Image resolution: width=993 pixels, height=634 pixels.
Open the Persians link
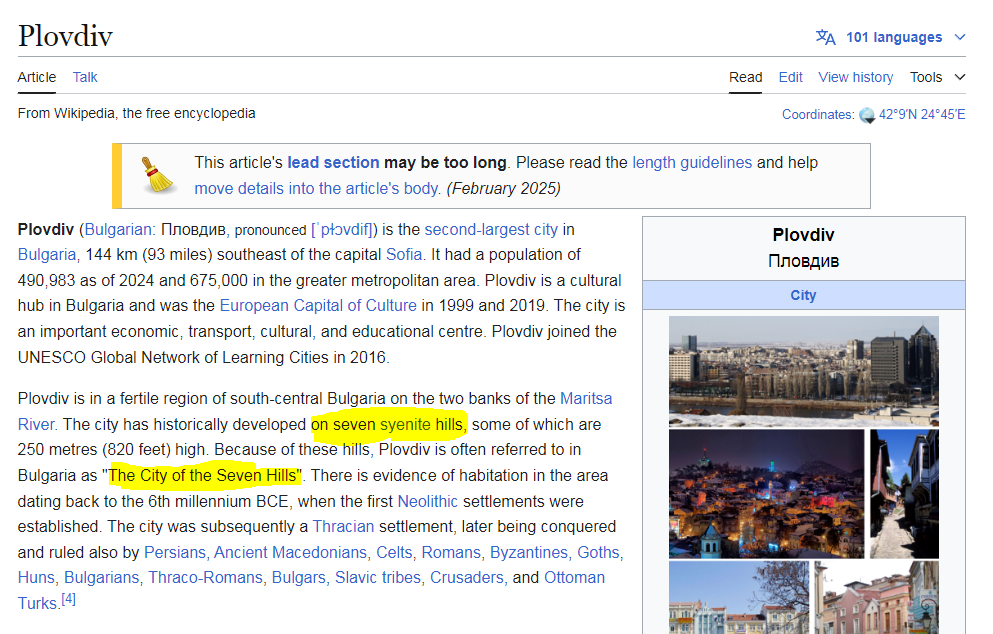[x=175, y=553]
